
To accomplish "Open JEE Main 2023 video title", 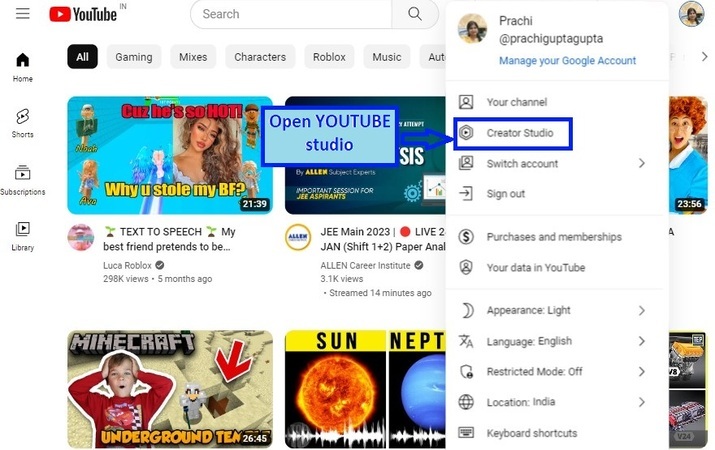I will coord(383,239).
